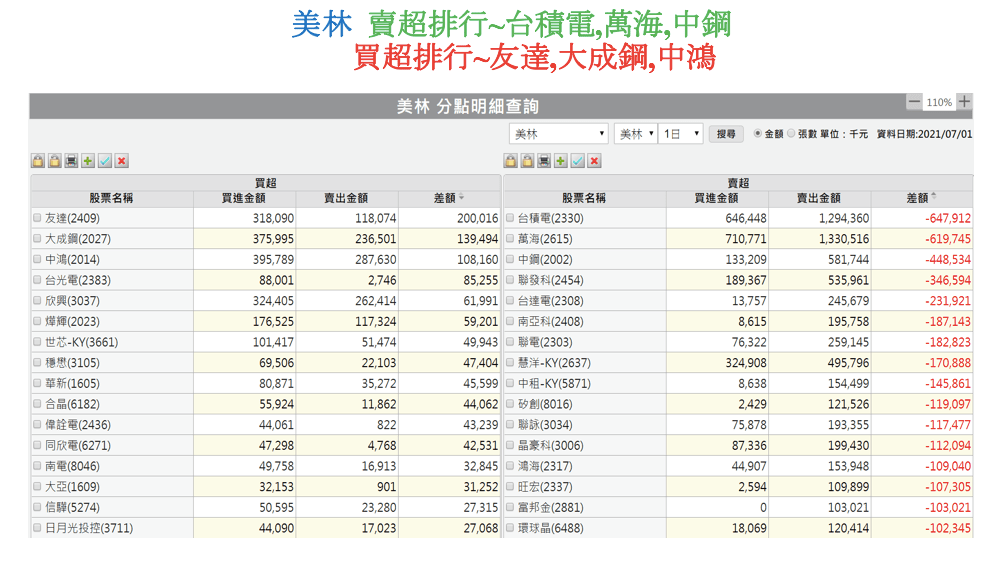Click 賣出金額 header in sell-side table
This screenshot has height=563, width=995.
click(818, 198)
